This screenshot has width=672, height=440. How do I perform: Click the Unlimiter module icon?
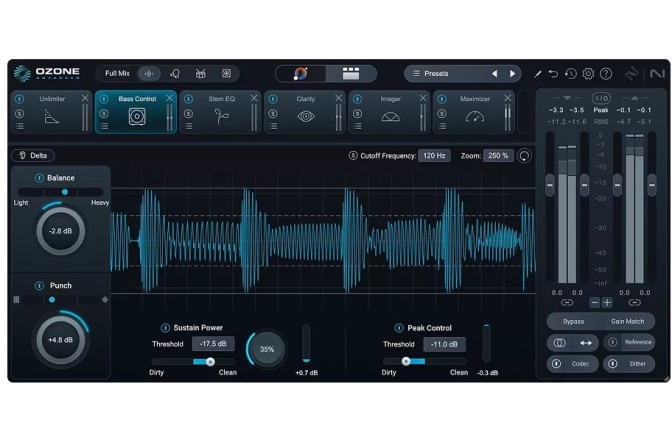[51, 116]
